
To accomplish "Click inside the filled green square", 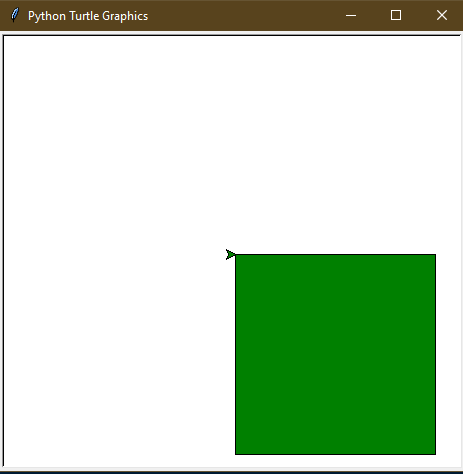I will 335,354.
